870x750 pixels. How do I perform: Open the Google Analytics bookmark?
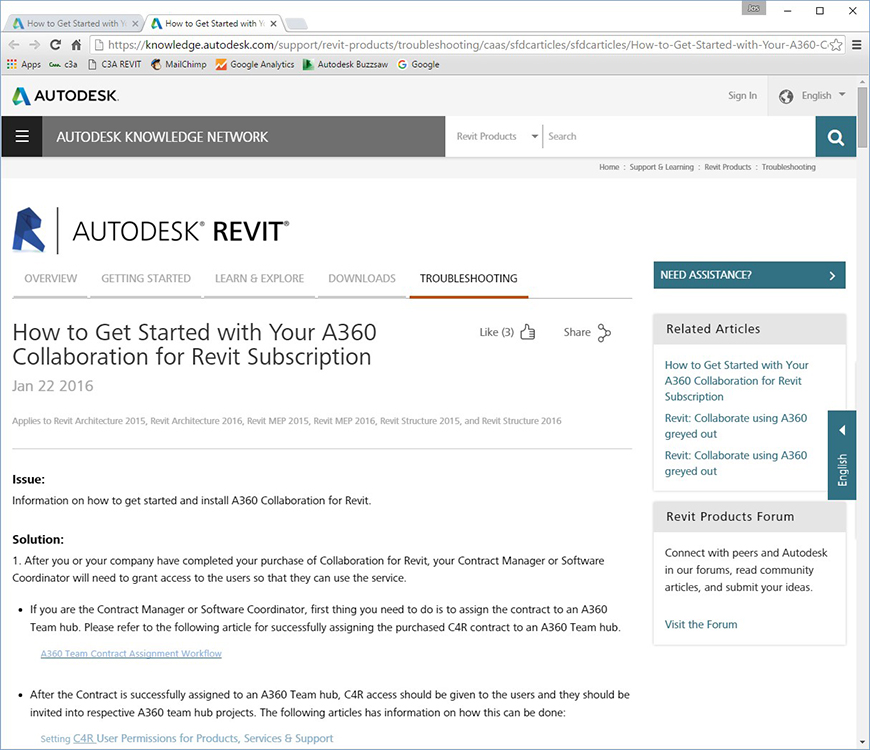(255, 64)
